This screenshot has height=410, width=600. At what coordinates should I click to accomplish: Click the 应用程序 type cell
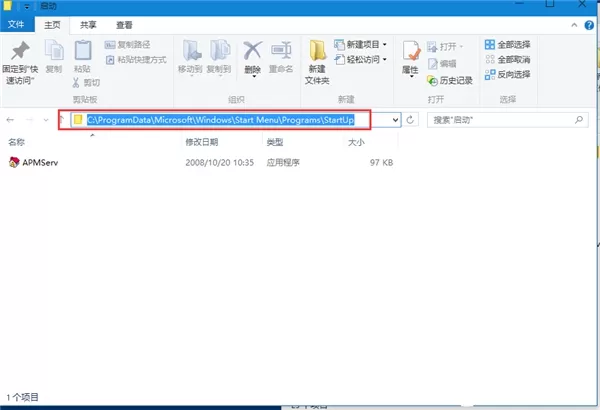283,163
